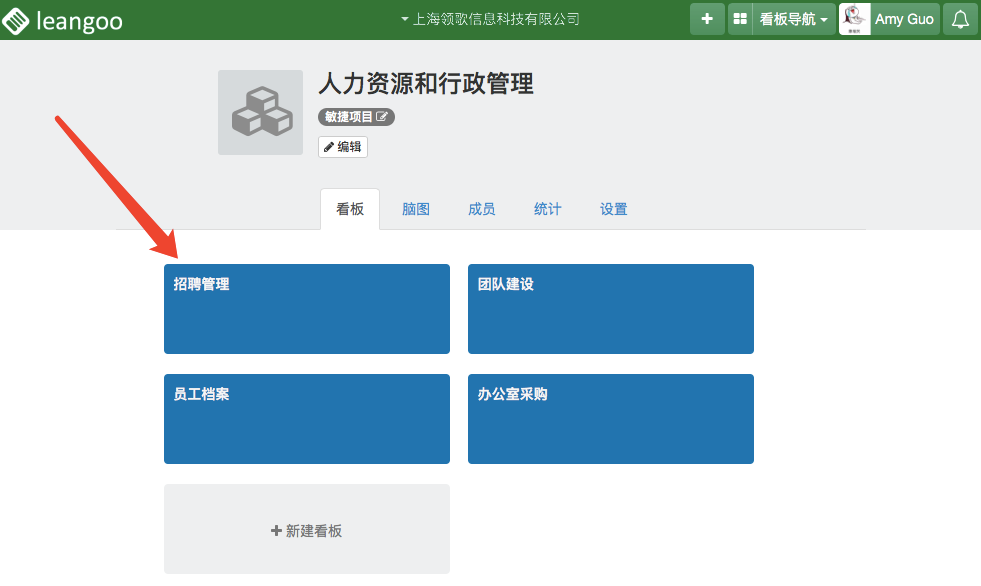Expand the 看板导航 dropdown

point(794,19)
